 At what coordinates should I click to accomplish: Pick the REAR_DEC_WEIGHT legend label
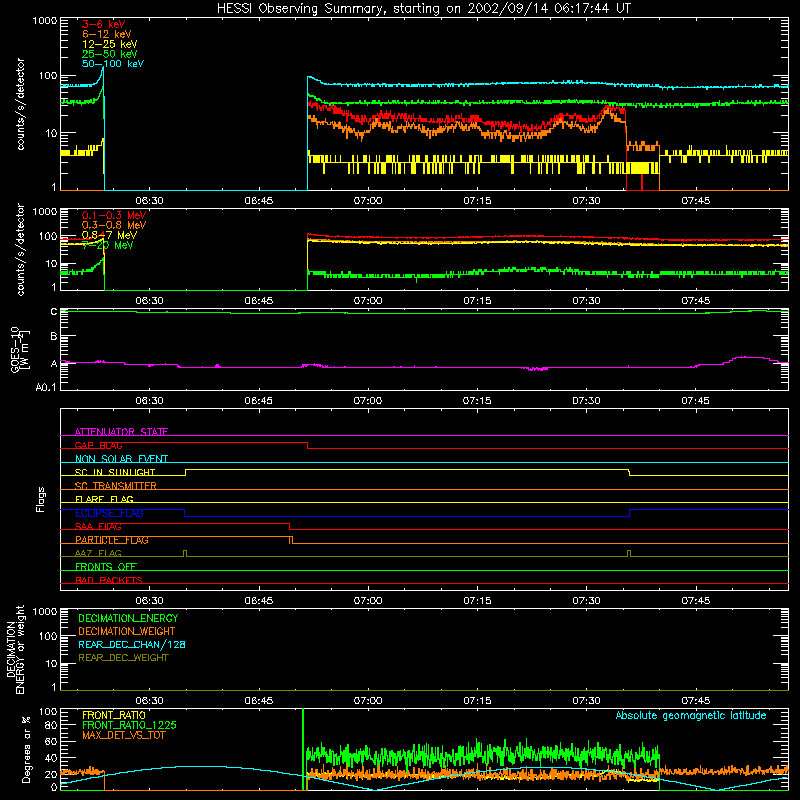[x=123, y=658]
